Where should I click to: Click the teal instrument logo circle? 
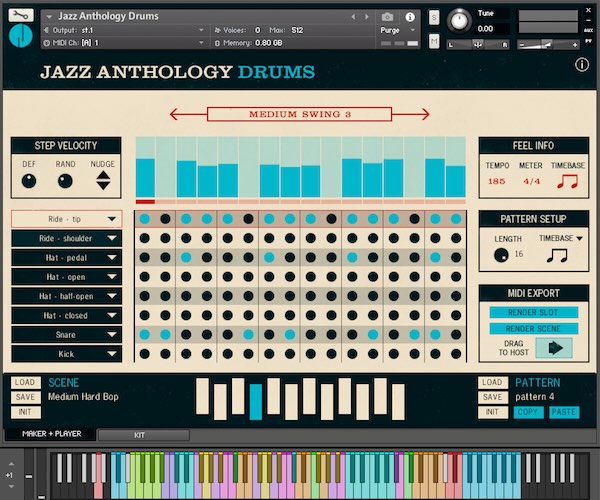click(20, 36)
